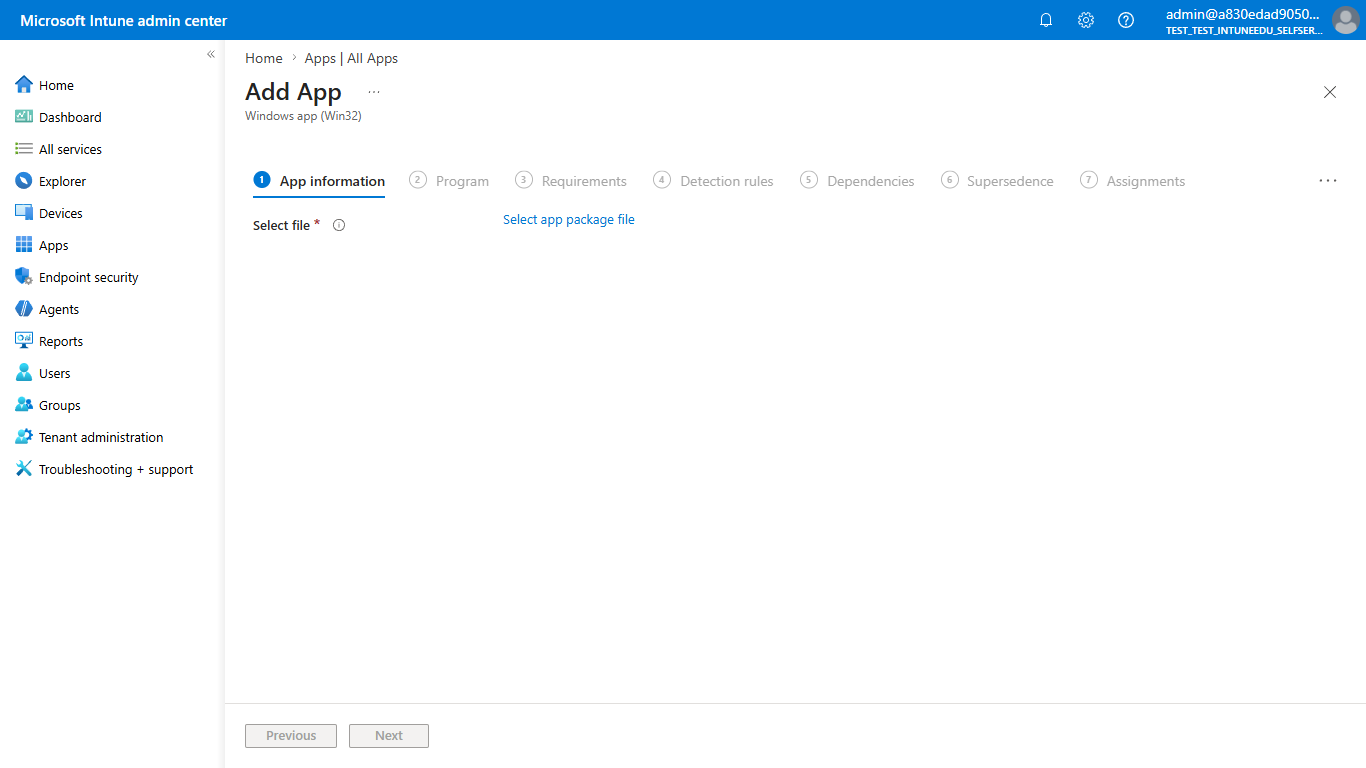Viewport: 1366px width, 768px height.
Task: Click Home breadcrumb link
Action: click(x=264, y=58)
